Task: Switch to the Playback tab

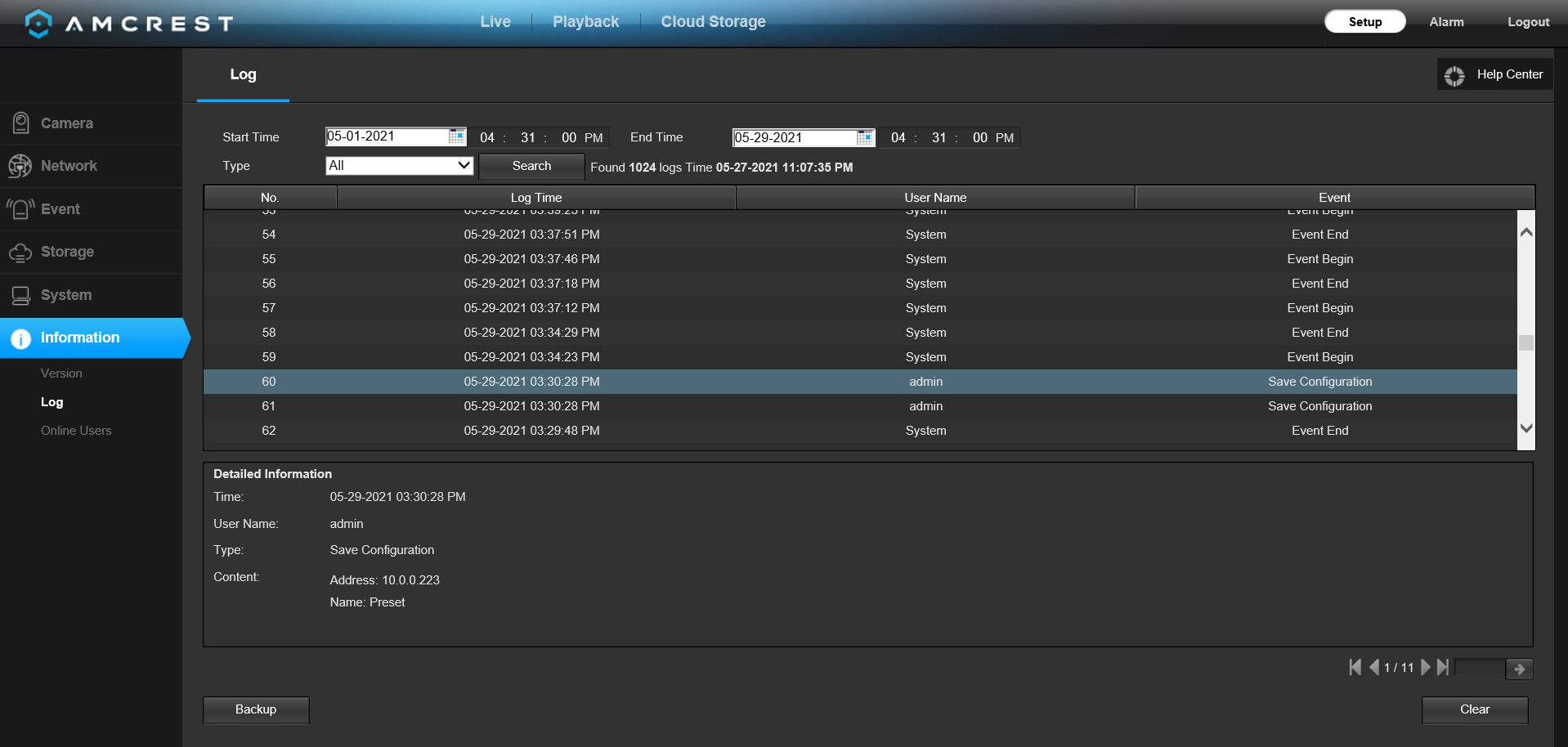Action: pyautogui.click(x=585, y=22)
